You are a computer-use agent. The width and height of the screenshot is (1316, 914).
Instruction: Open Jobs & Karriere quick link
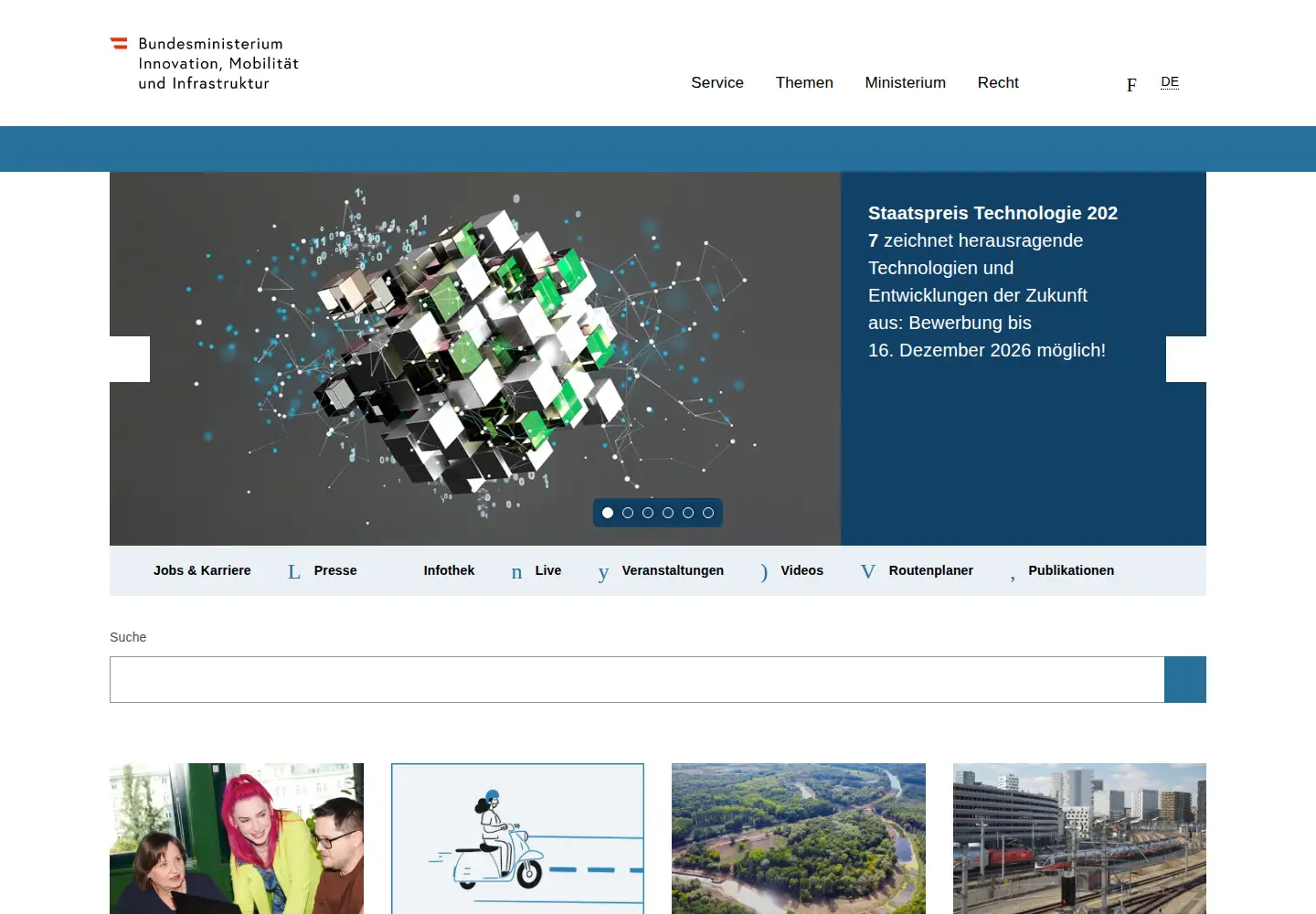(202, 570)
